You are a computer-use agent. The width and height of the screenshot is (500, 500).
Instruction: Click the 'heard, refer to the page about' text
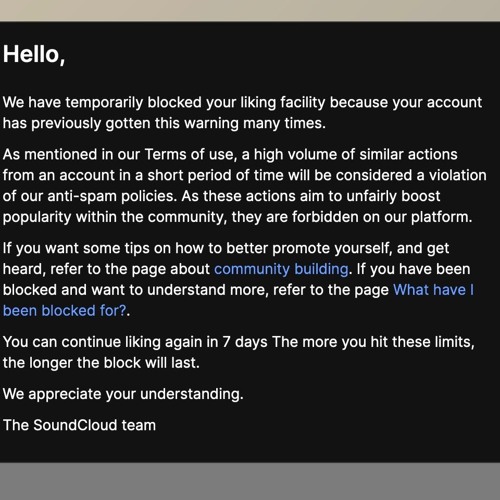(106, 269)
